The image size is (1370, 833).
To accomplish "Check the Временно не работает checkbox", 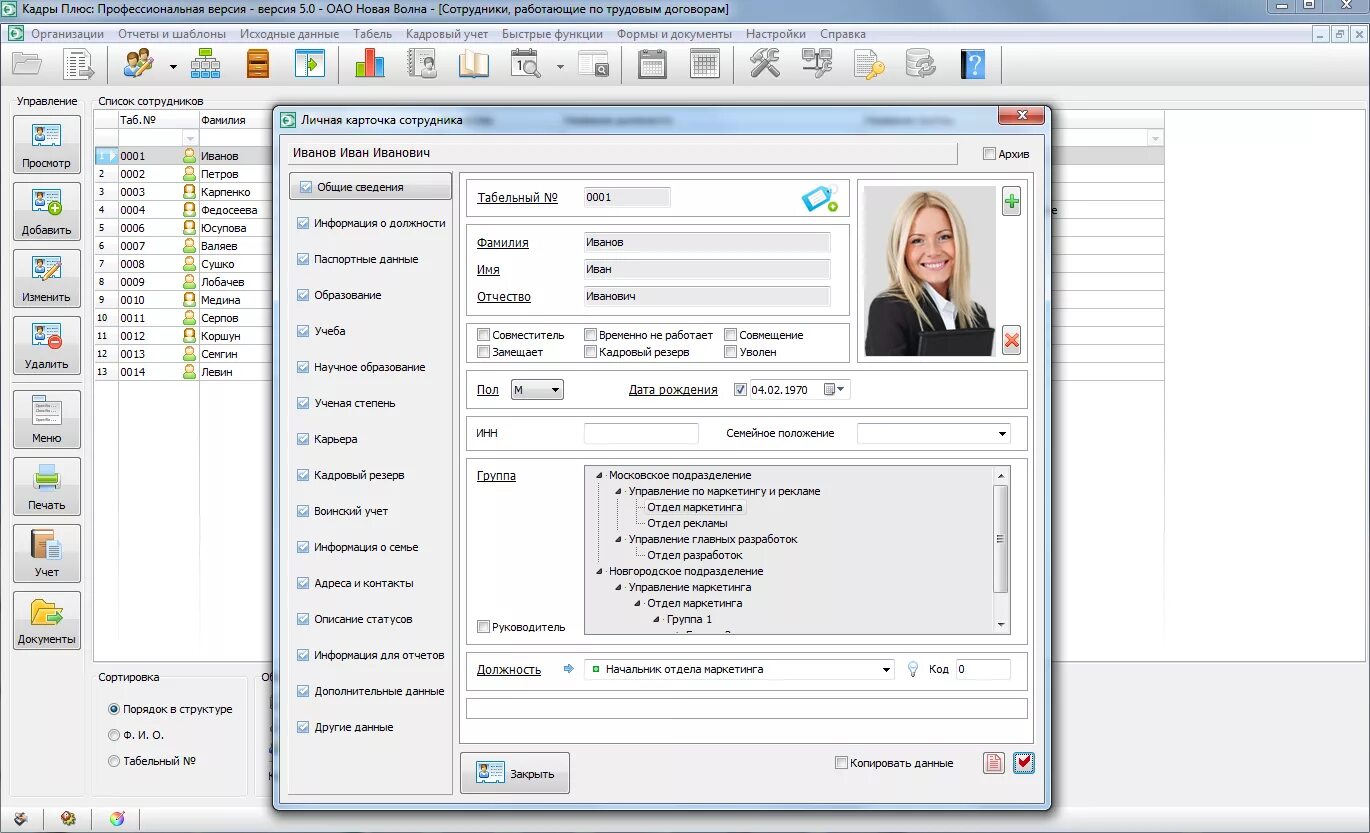I will tap(591, 335).
